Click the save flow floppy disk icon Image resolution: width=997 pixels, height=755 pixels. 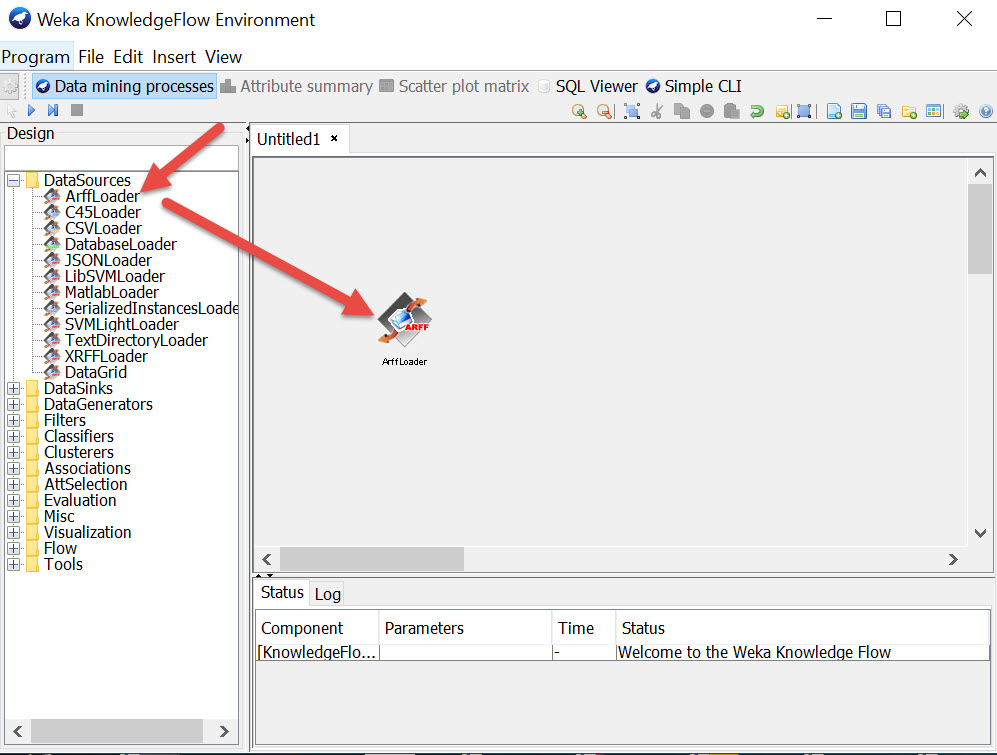coord(858,111)
